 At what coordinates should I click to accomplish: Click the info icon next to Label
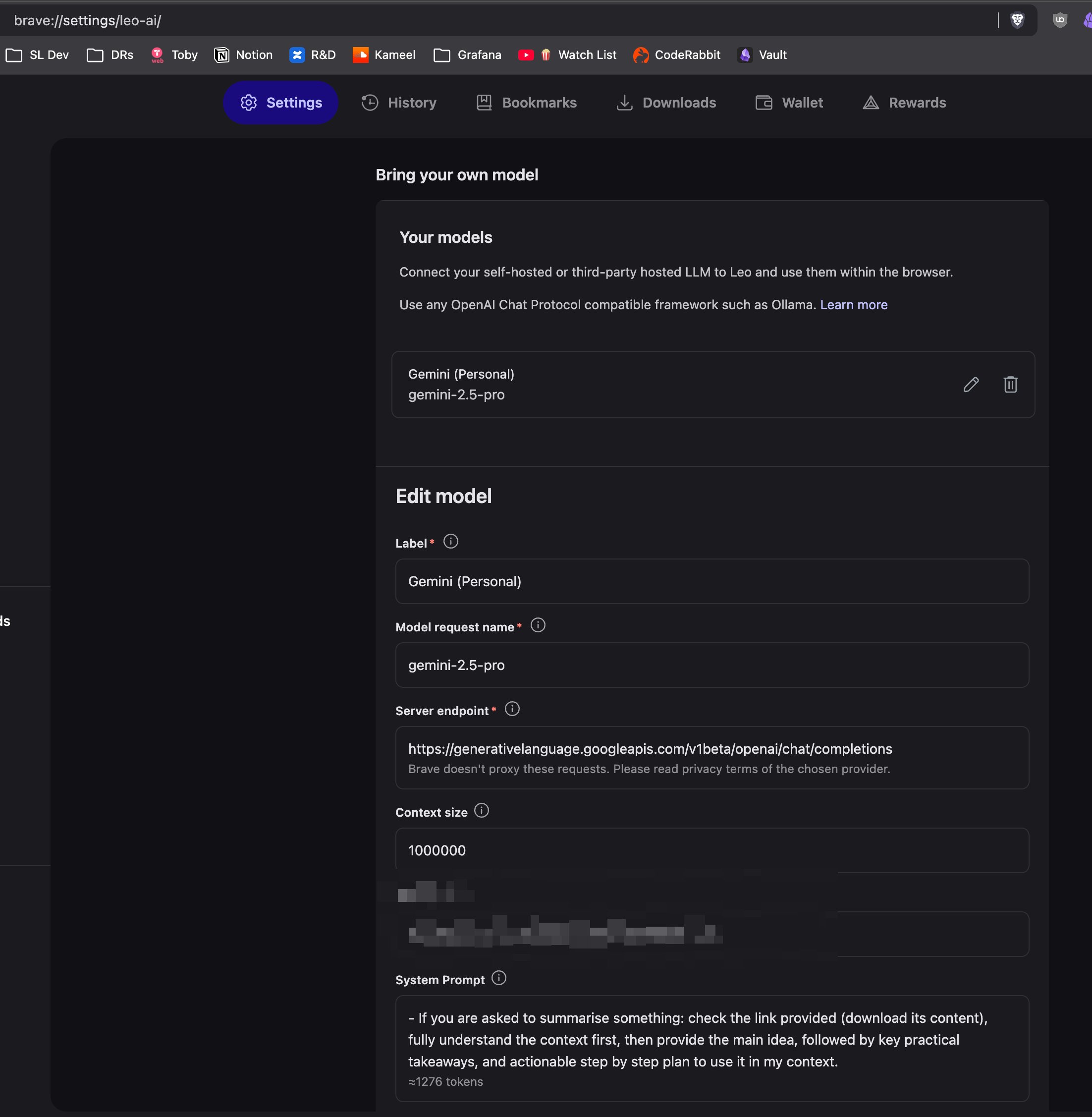tap(451, 542)
